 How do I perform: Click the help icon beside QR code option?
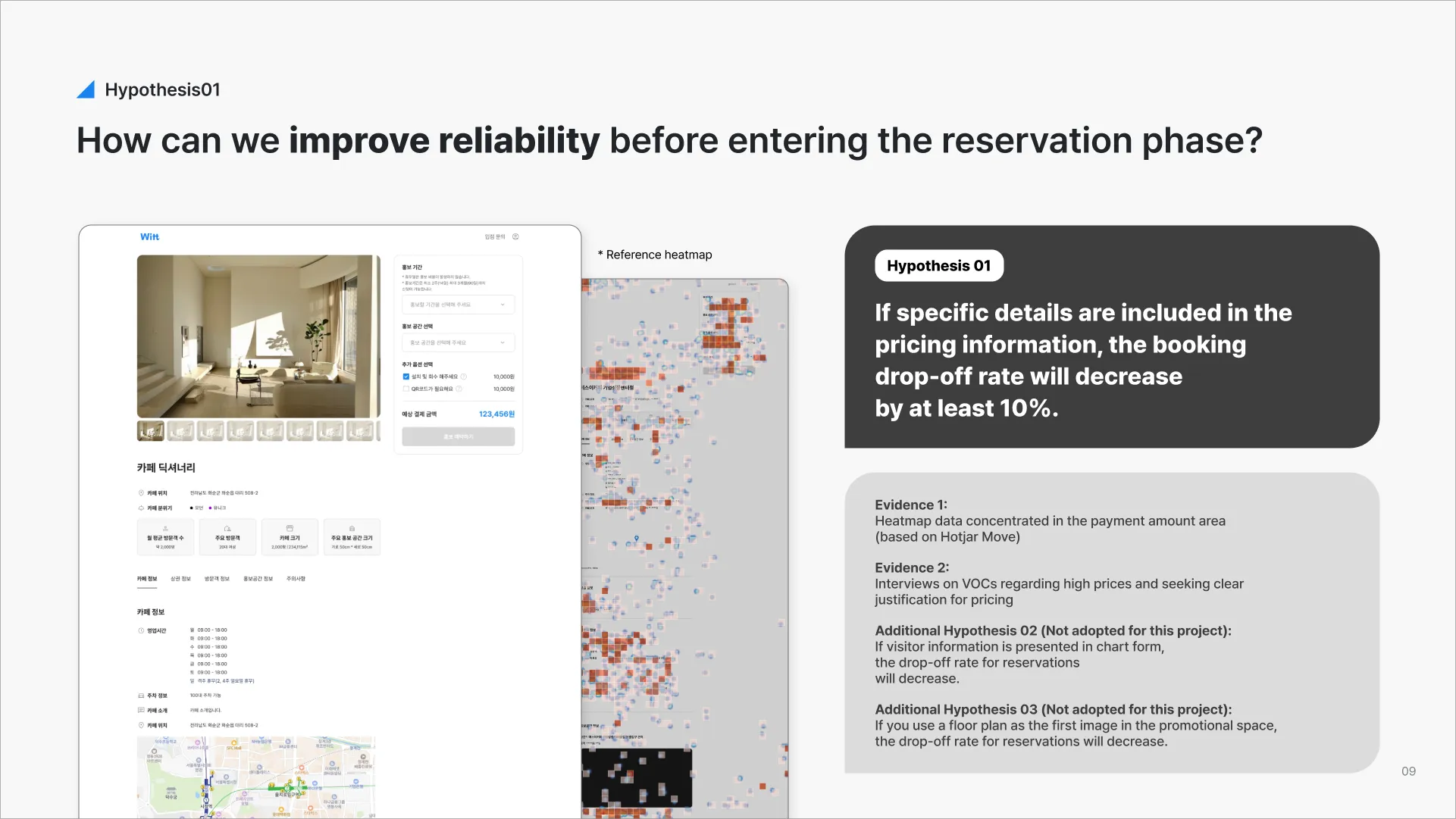tap(459, 389)
